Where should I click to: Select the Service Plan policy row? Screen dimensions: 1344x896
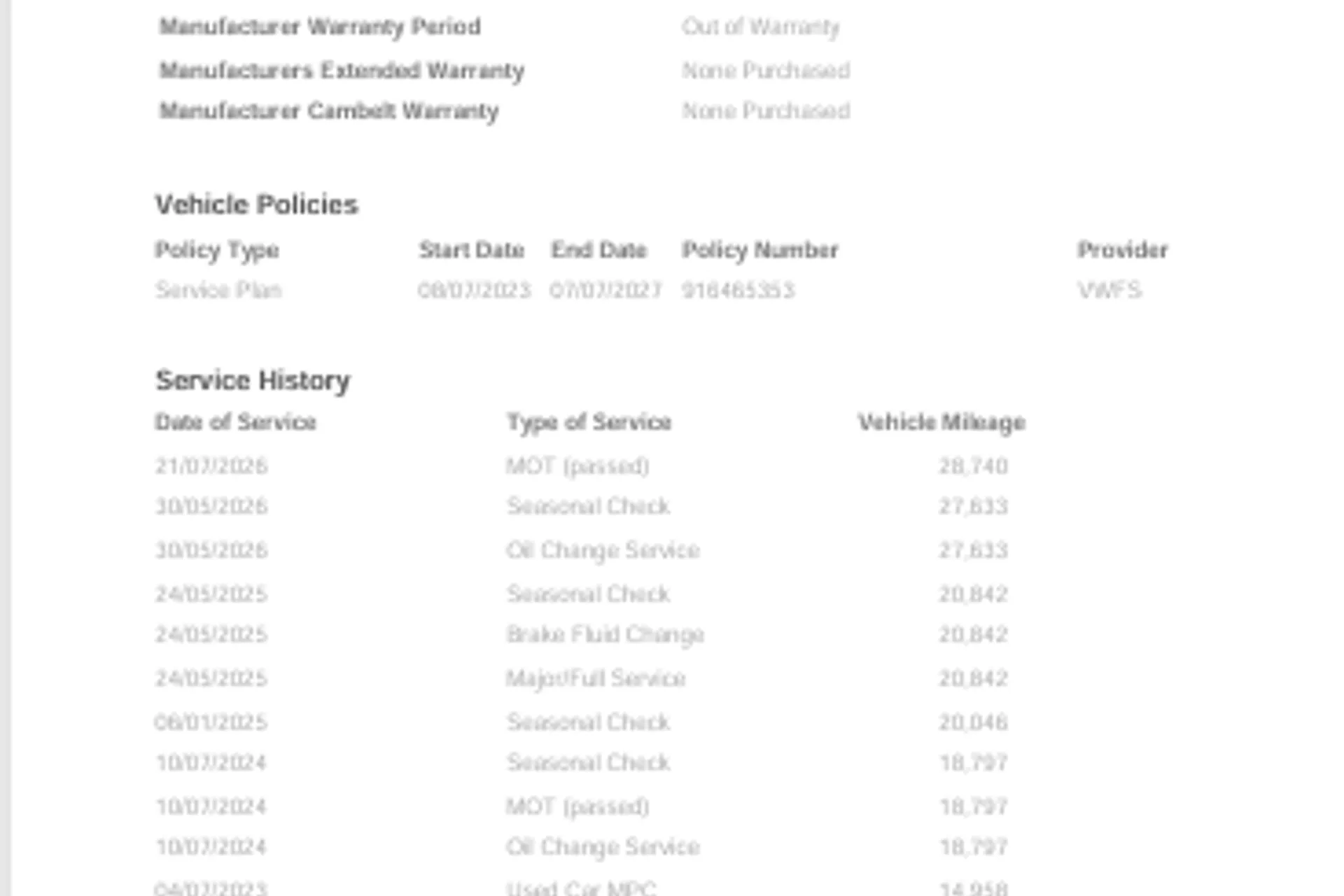[648, 290]
